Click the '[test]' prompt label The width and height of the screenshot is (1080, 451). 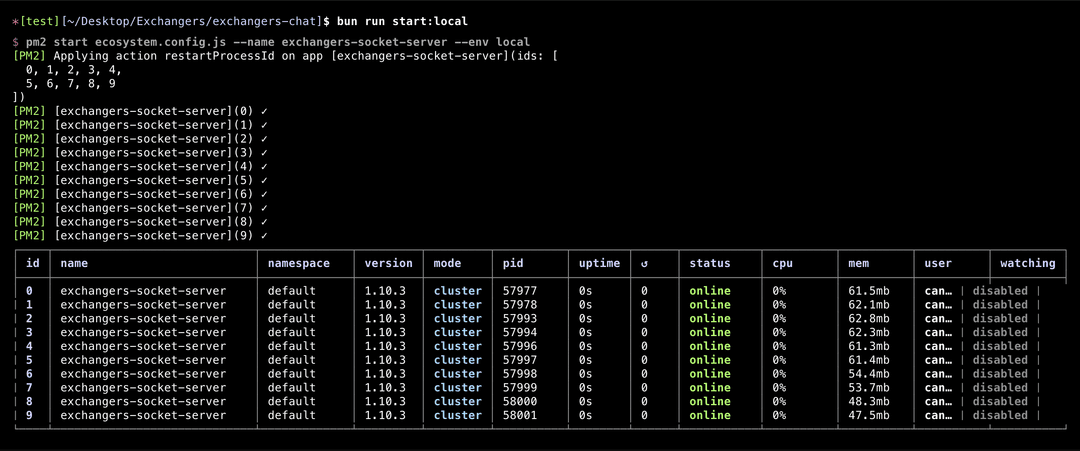click(x=41, y=22)
